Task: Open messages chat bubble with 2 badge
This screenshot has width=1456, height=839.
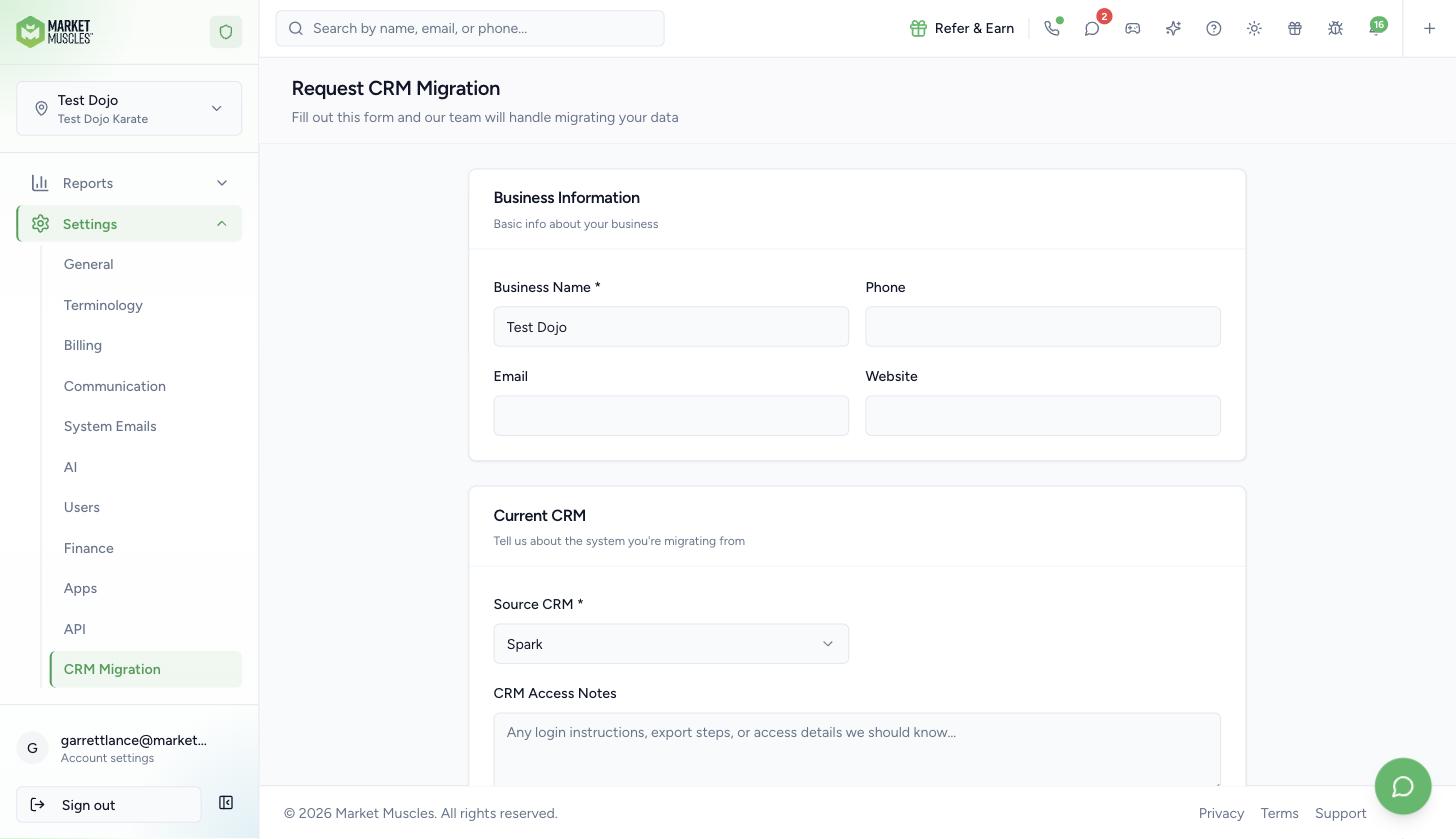Action: click(1092, 28)
